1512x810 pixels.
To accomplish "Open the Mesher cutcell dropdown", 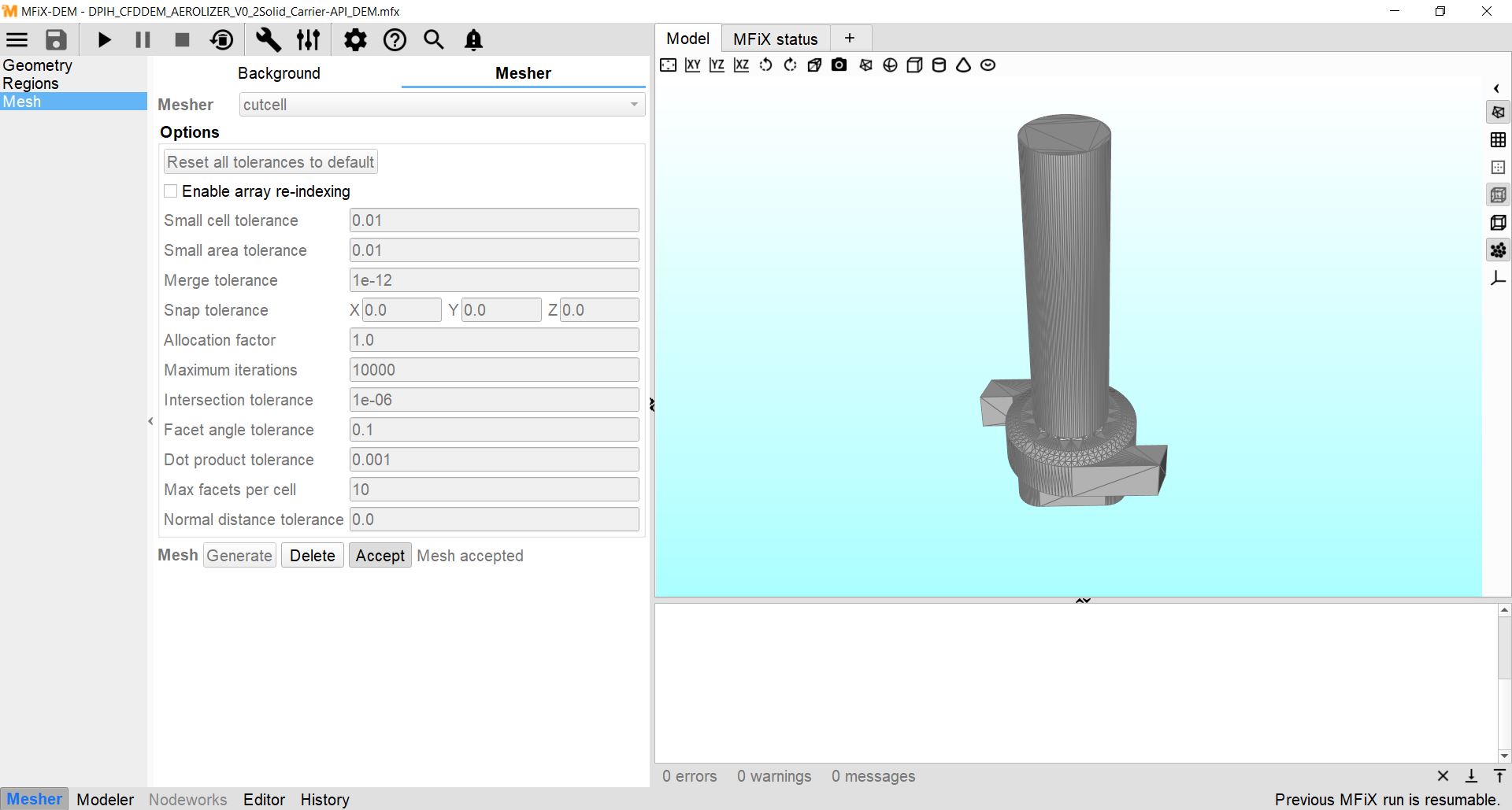I will [x=442, y=105].
